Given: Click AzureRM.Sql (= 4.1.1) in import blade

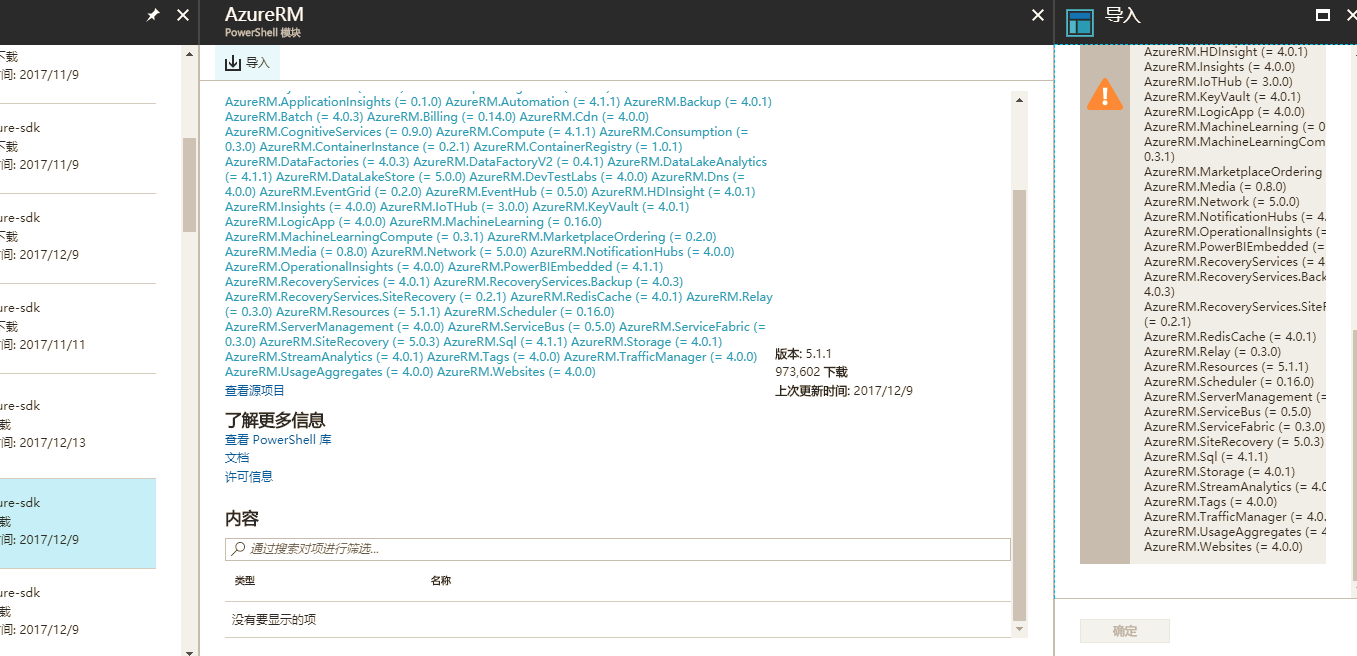Looking at the screenshot, I should 1205,457.
